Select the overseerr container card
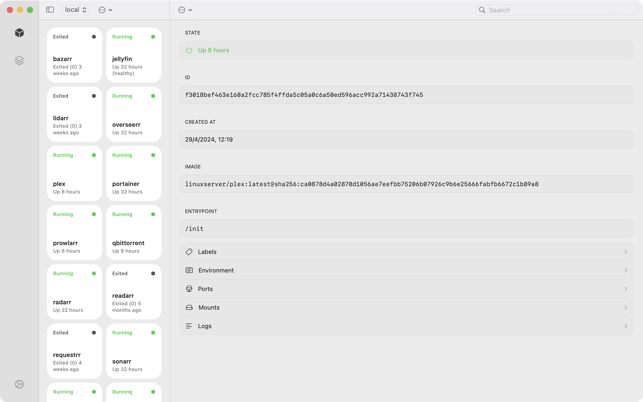 134,114
